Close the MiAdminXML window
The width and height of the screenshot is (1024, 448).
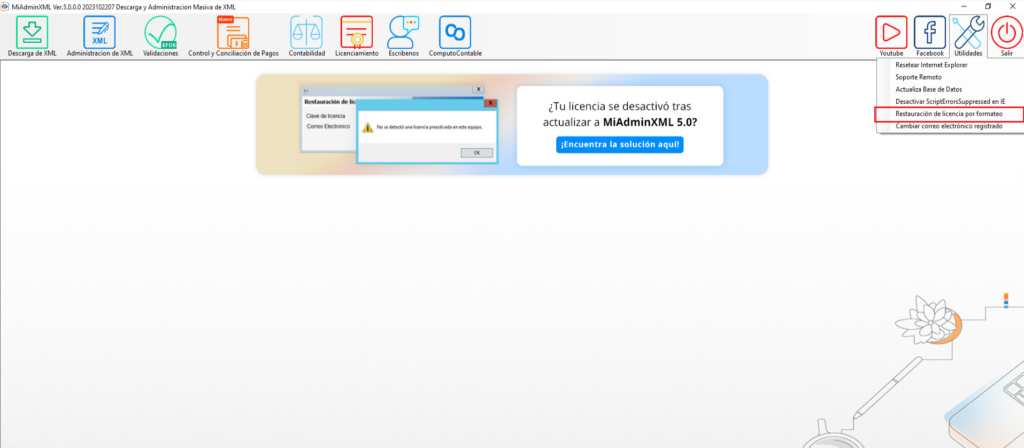[1012, 6]
